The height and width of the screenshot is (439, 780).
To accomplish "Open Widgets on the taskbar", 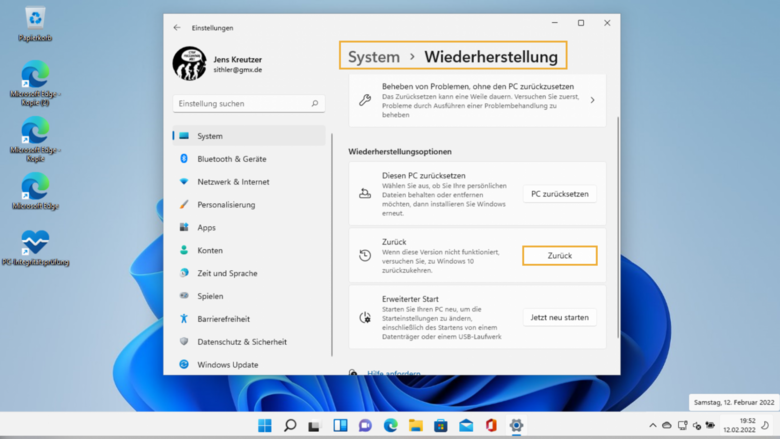I will [340, 426].
